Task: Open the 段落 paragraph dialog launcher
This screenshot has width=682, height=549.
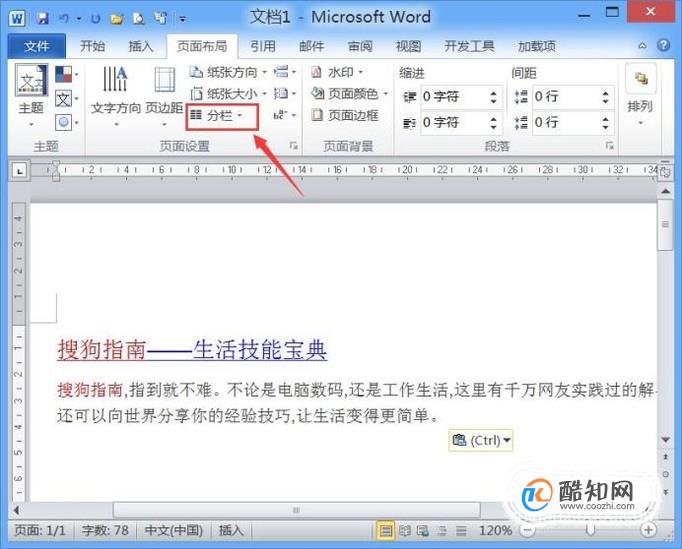Action: [610, 146]
